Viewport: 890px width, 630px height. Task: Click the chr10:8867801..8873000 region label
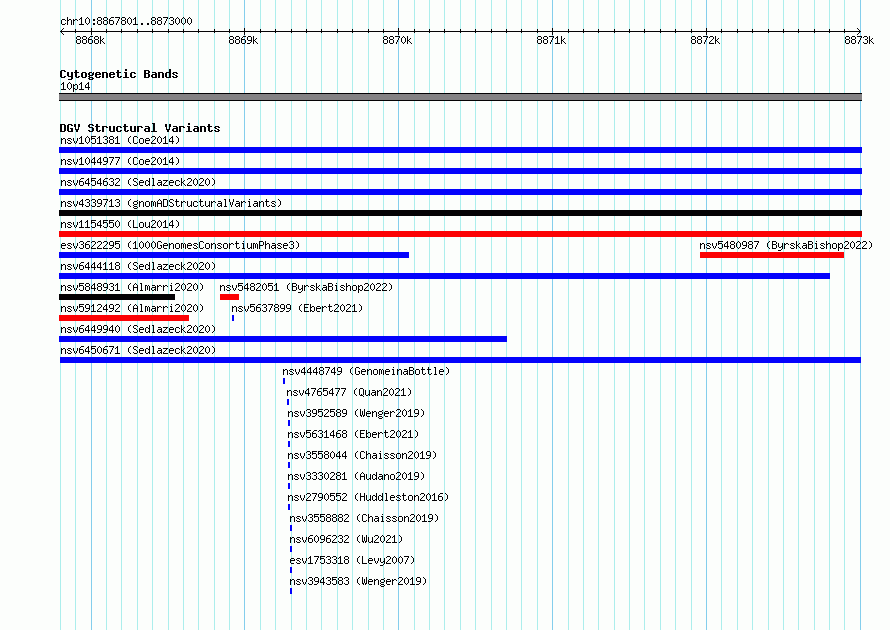(126, 21)
